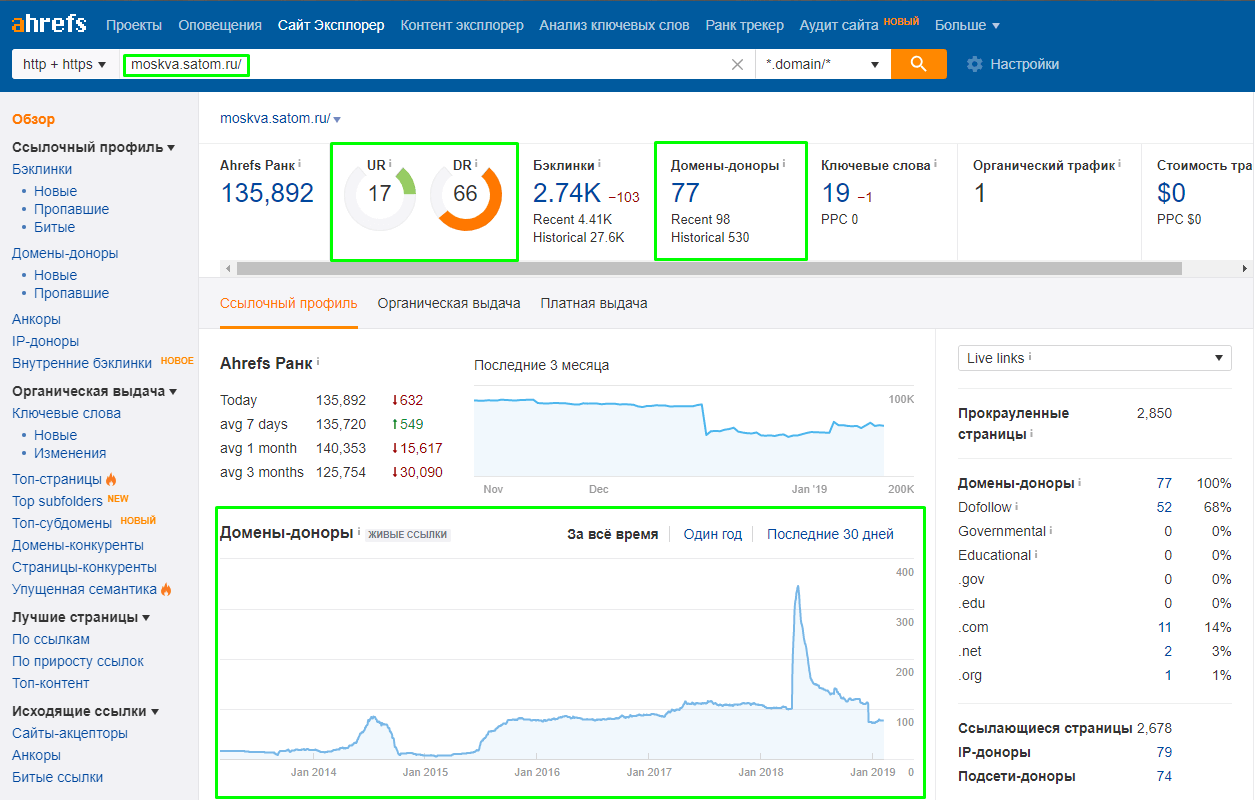The height and width of the screenshot is (800, 1255).
Task: Select the Ссылочный профиль tab
Action: point(288,303)
